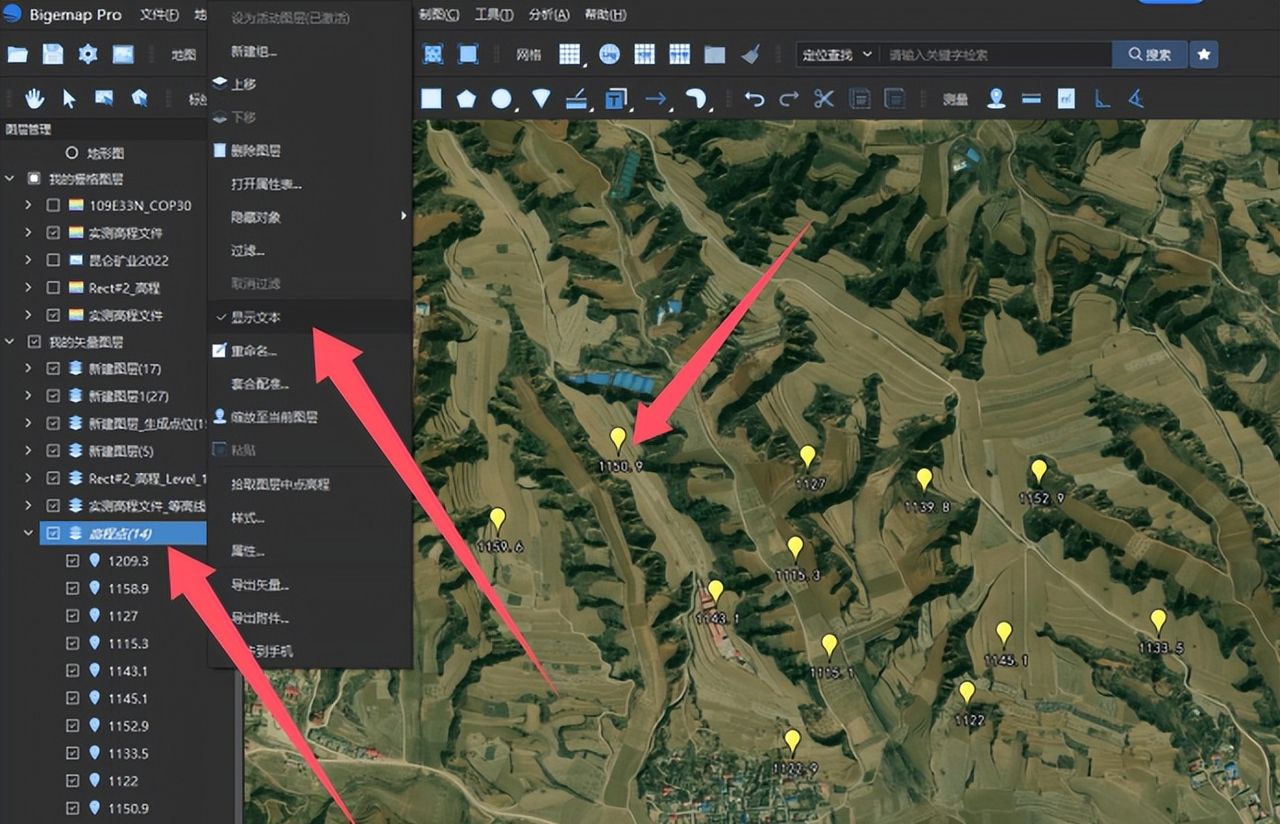Select the pan hand tool
The height and width of the screenshot is (824, 1280).
[35, 98]
